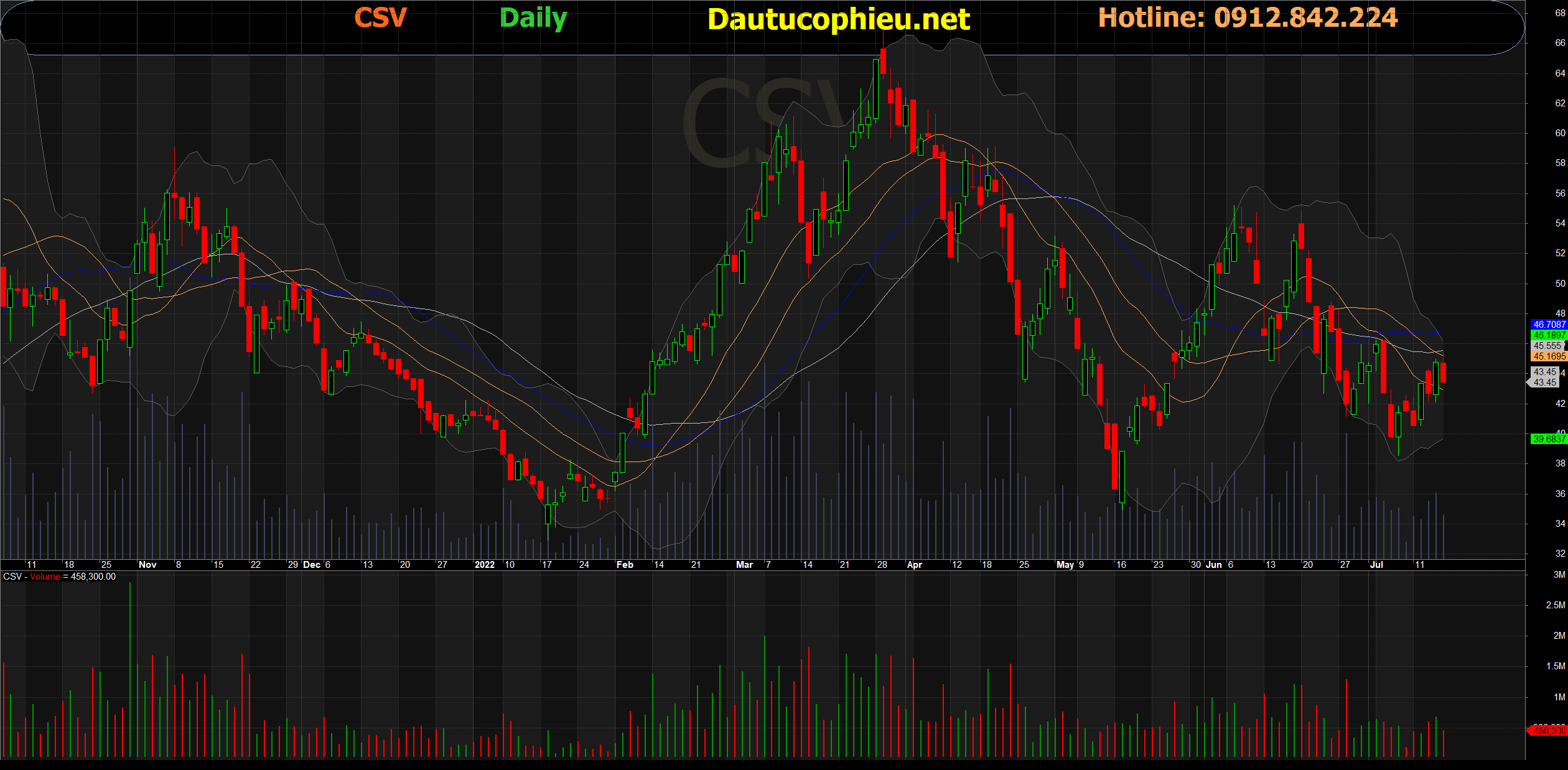
Task: Select the blue 46.7087 price tag
Action: 1549,325
